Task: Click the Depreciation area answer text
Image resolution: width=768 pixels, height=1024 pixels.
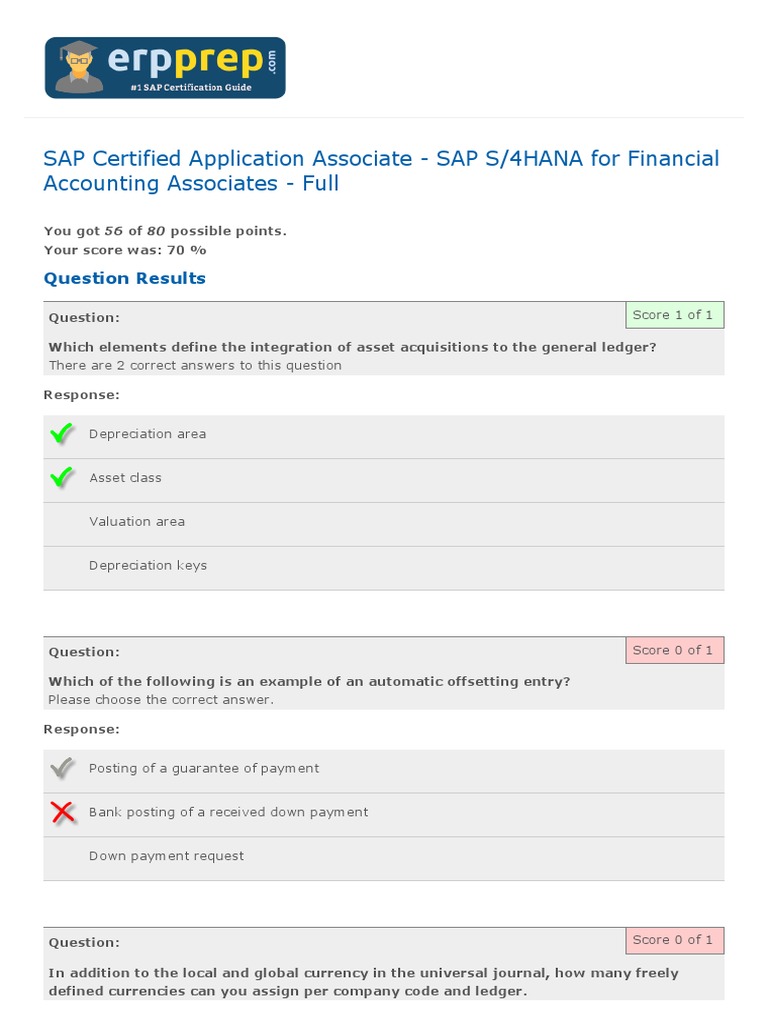Action: (147, 434)
